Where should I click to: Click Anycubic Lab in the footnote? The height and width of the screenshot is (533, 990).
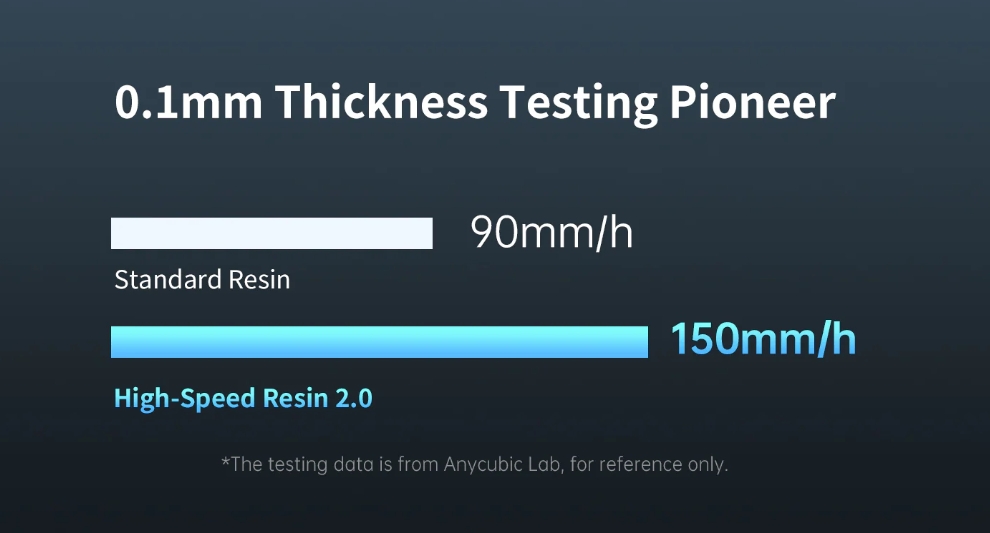[x=510, y=465]
